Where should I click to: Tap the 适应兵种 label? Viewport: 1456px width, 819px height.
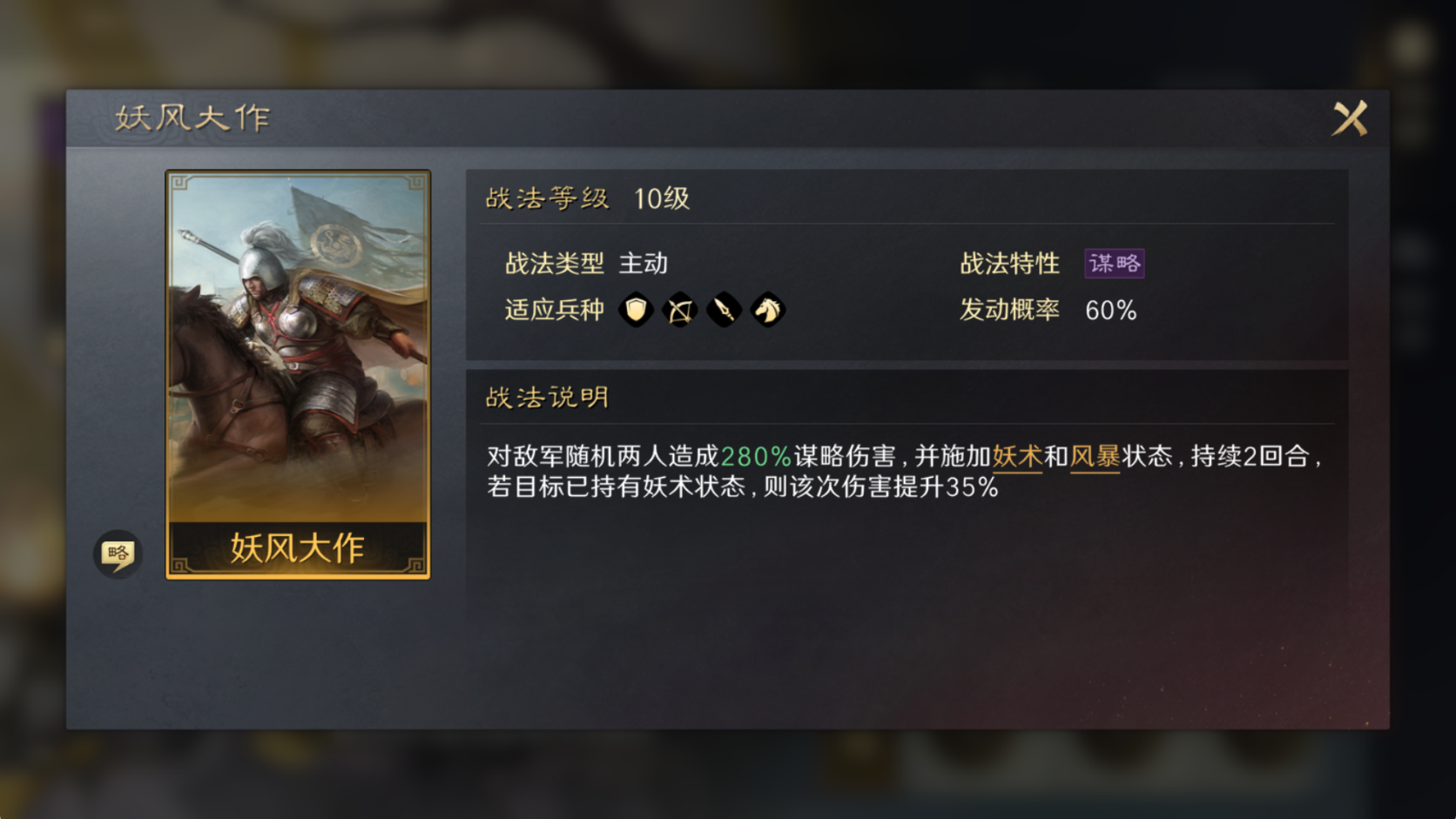(554, 310)
